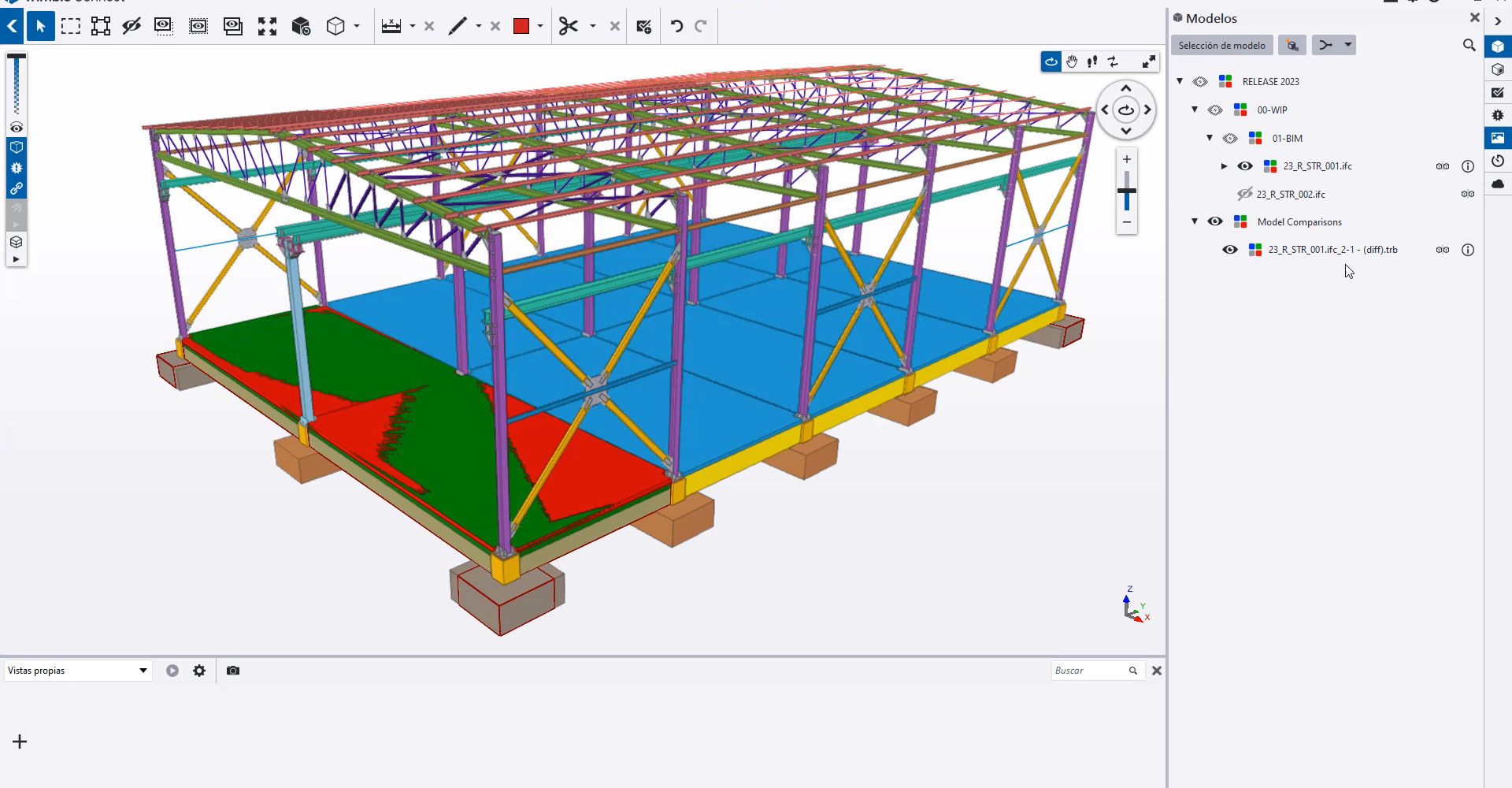The image size is (1512, 788).
Task: Open the ToDo checkmark tab in right sidebar
Action: tap(1498, 92)
